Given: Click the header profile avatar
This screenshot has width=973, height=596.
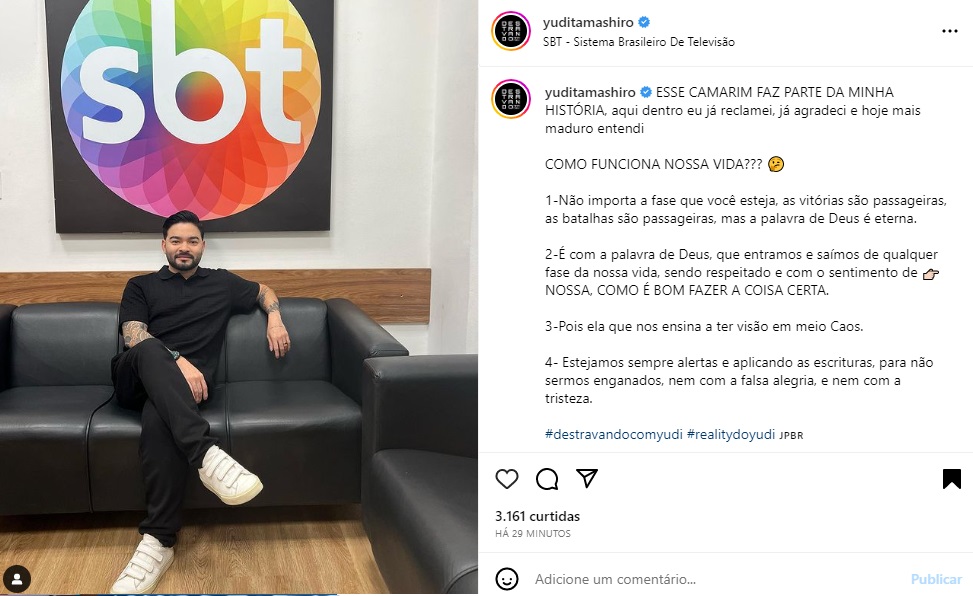Looking at the screenshot, I should click(x=510, y=31).
